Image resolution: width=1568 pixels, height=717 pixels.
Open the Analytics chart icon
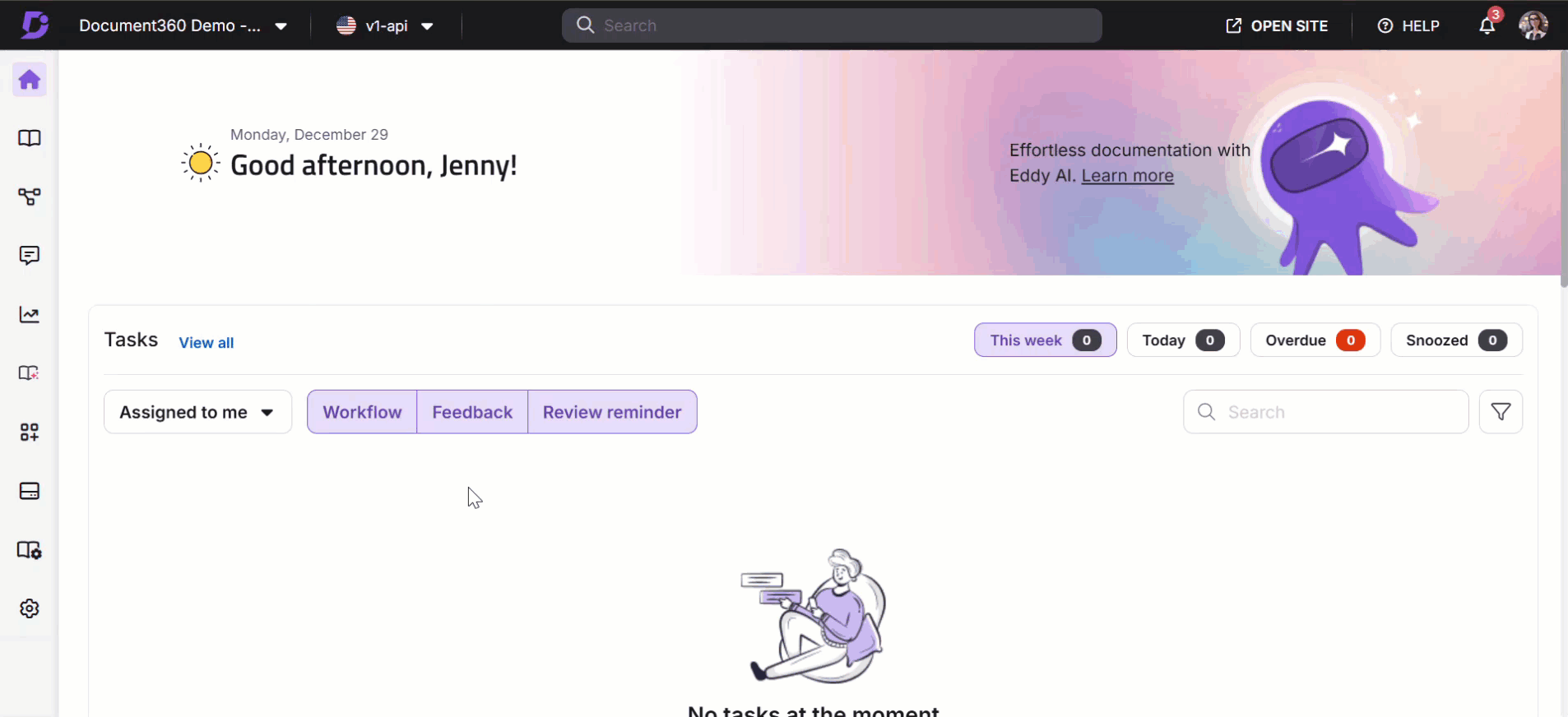click(30, 315)
